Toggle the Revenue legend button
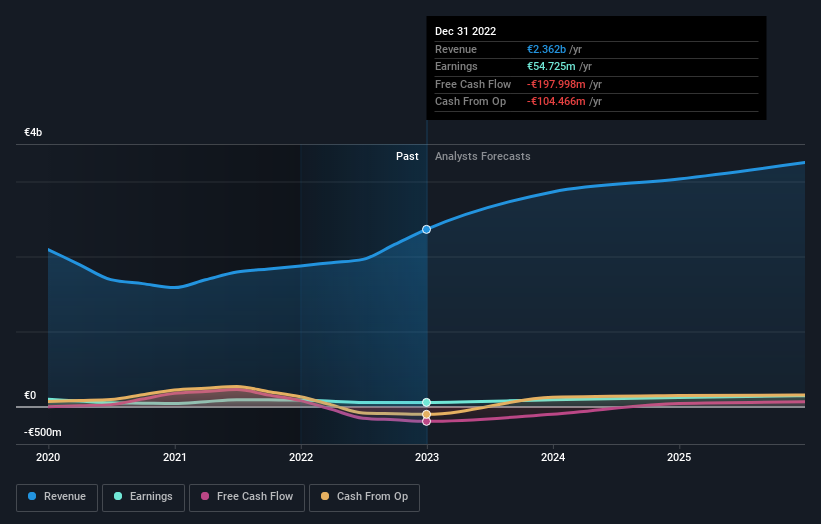This screenshot has height=524, width=821. point(57,497)
